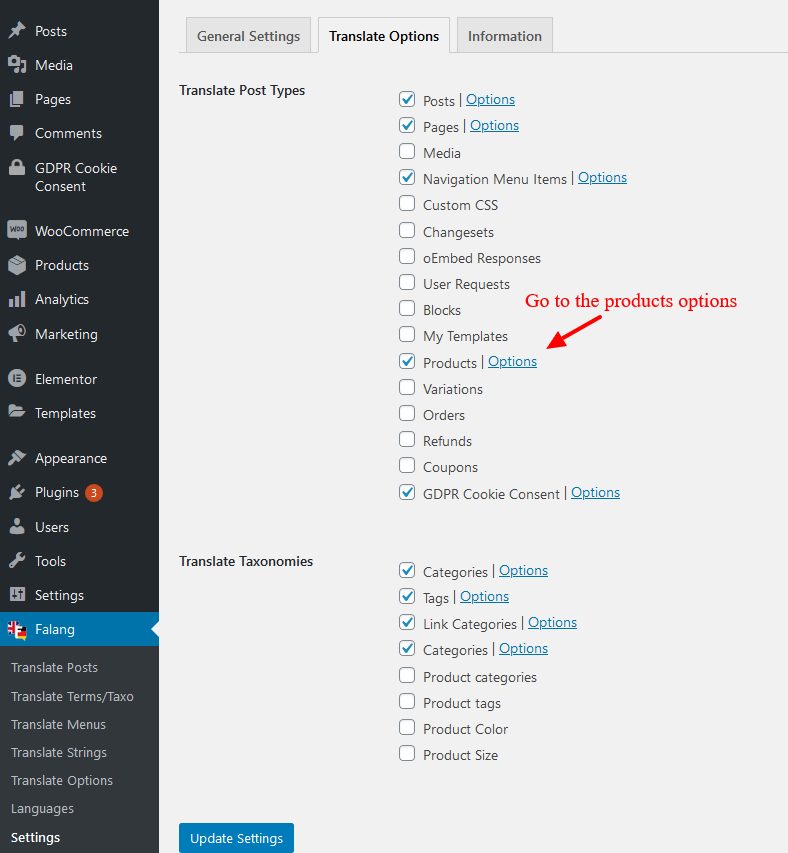Click the Falang flag icon
The height and width of the screenshot is (853, 788).
point(17,630)
